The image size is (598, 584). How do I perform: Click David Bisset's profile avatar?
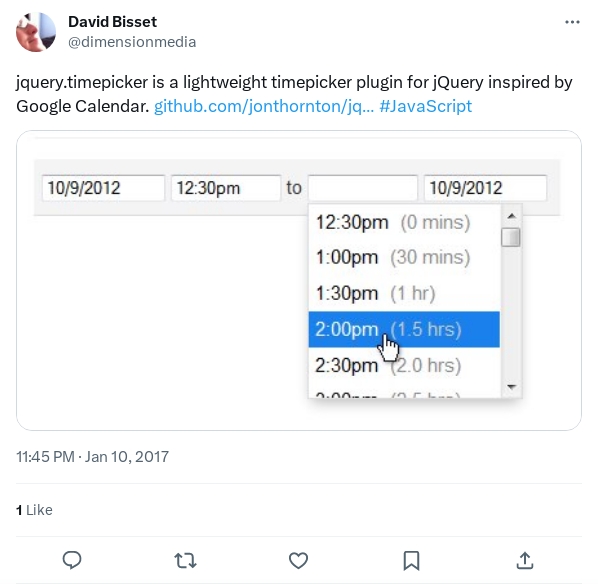(36, 32)
